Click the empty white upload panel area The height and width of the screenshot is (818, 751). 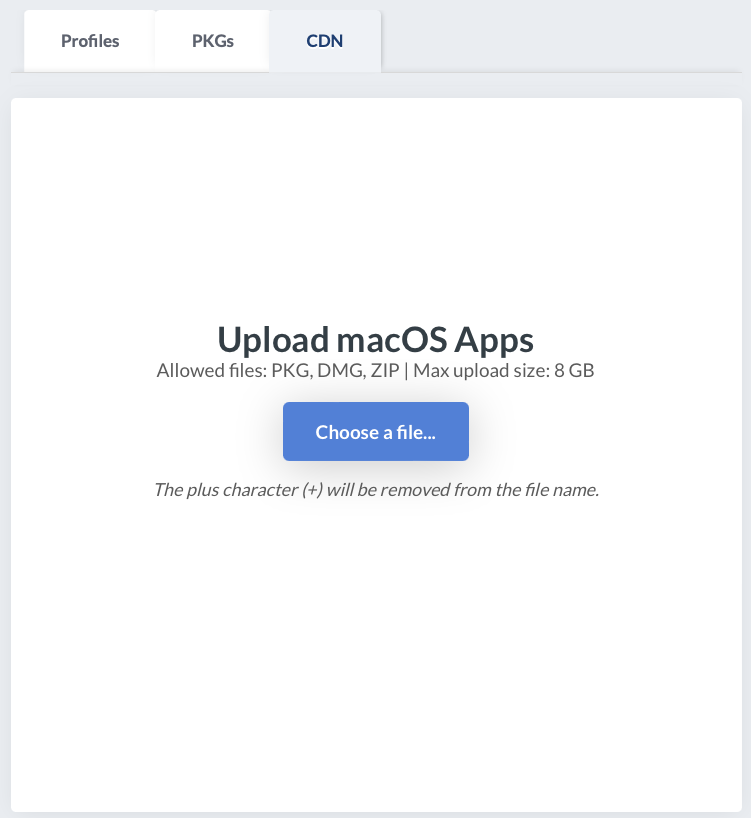375,650
